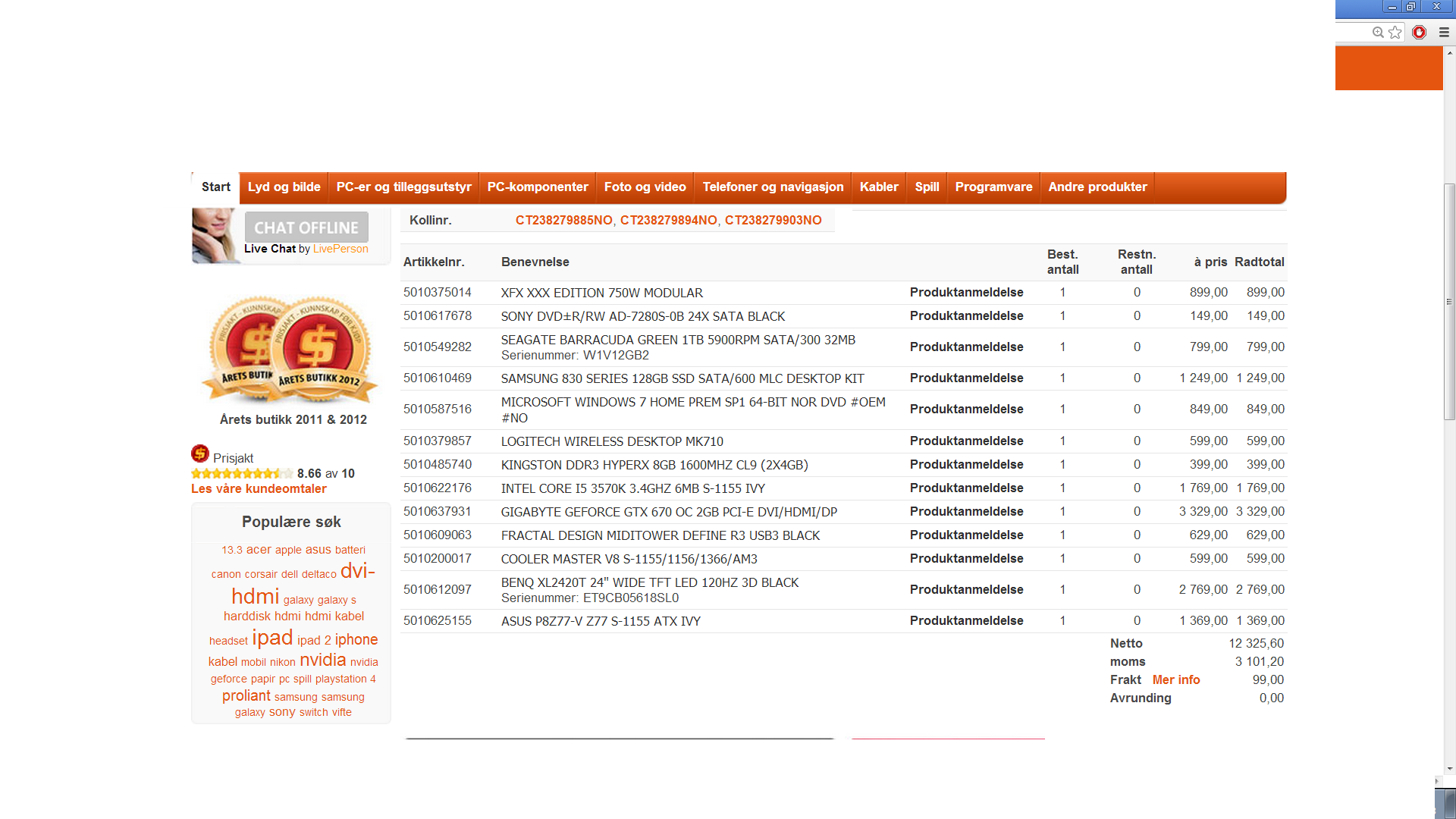Image resolution: width=1456 pixels, height=819 pixels.
Task: Open PC-er og tilleggsutstyr menu
Action: click(x=404, y=187)
